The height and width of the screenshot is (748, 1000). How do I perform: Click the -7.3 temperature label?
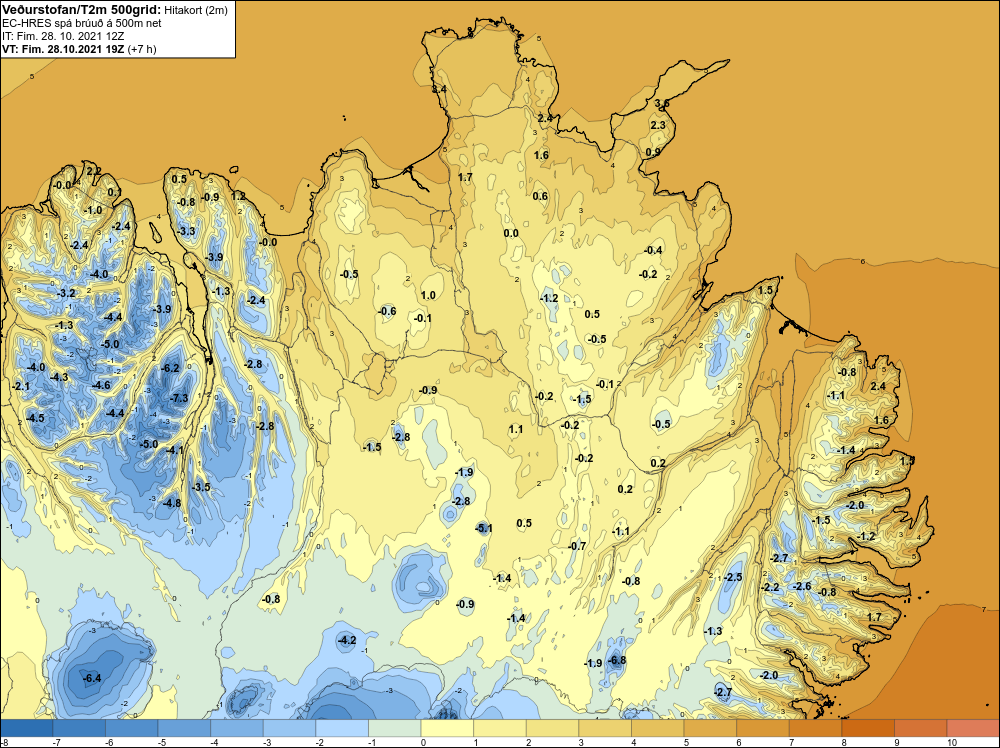pyautogui.click(x=179, y=398)
